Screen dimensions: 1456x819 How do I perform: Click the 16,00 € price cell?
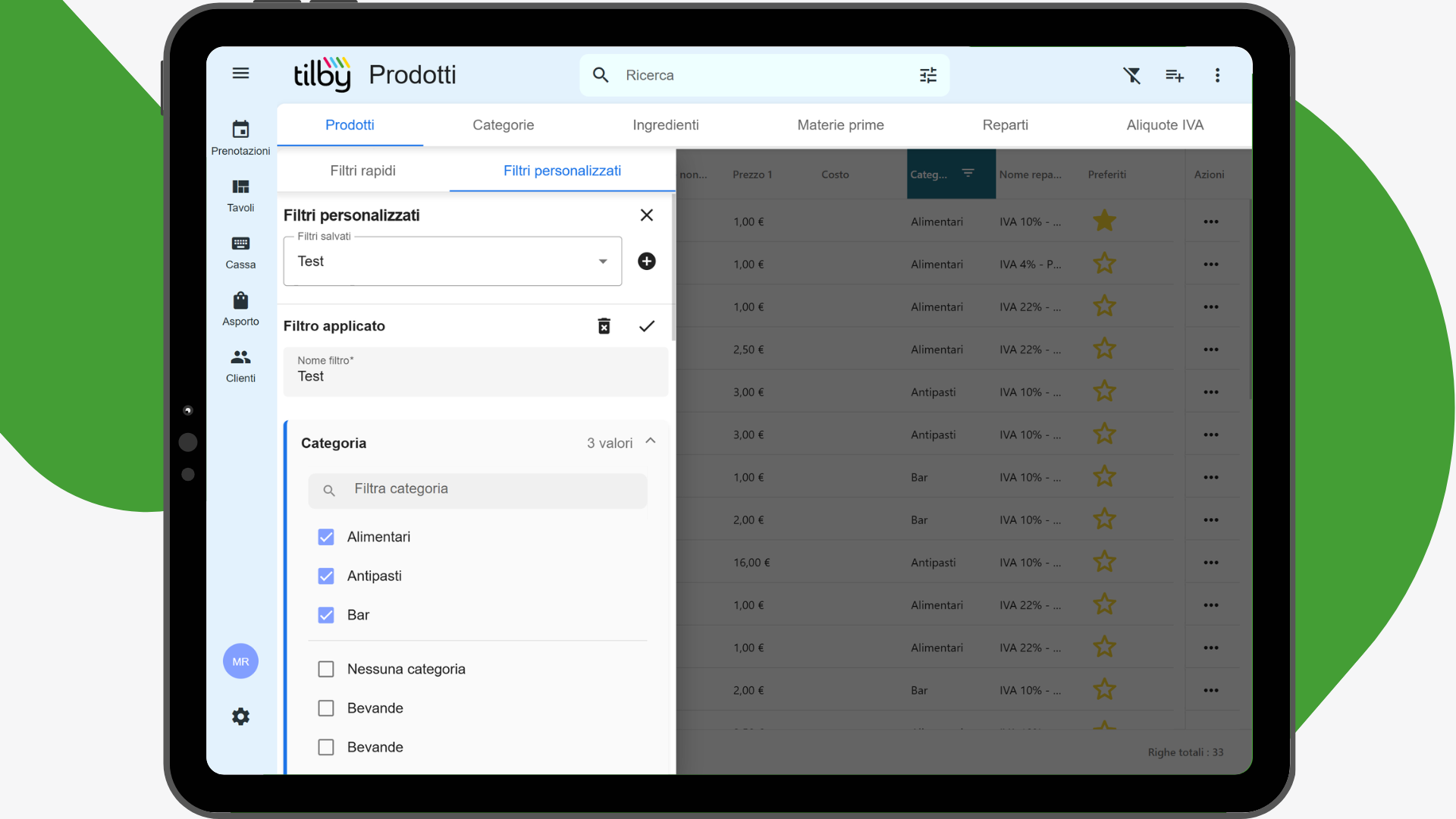(752, 563)
